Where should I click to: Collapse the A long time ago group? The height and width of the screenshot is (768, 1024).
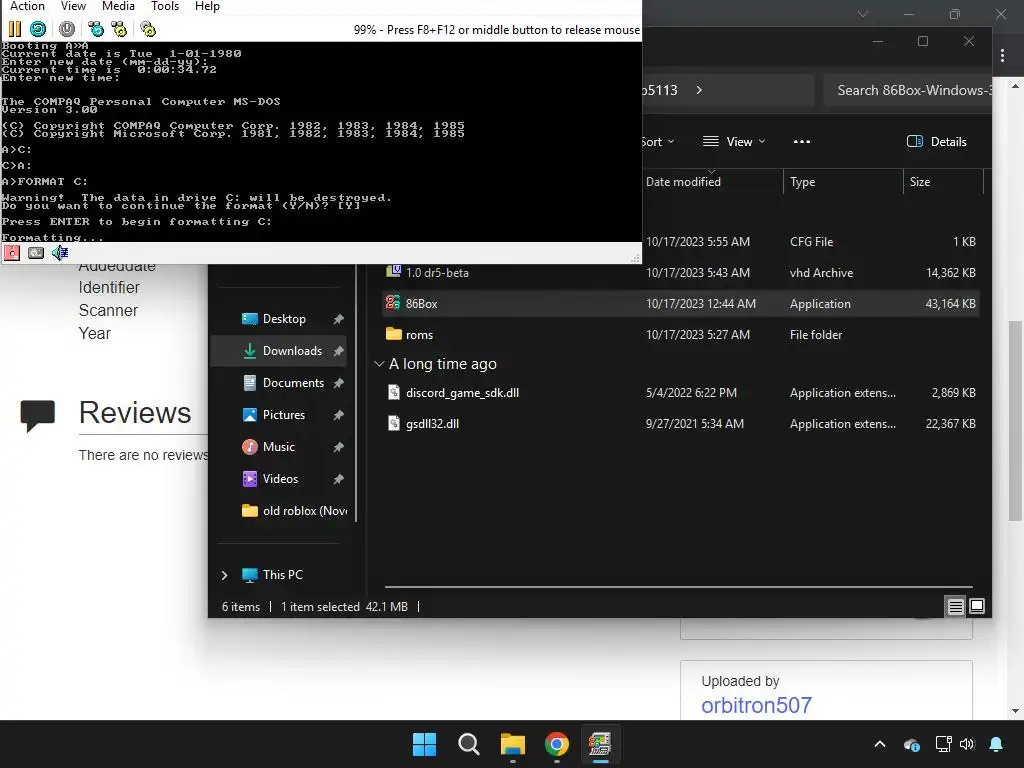[x=379, y=364]
